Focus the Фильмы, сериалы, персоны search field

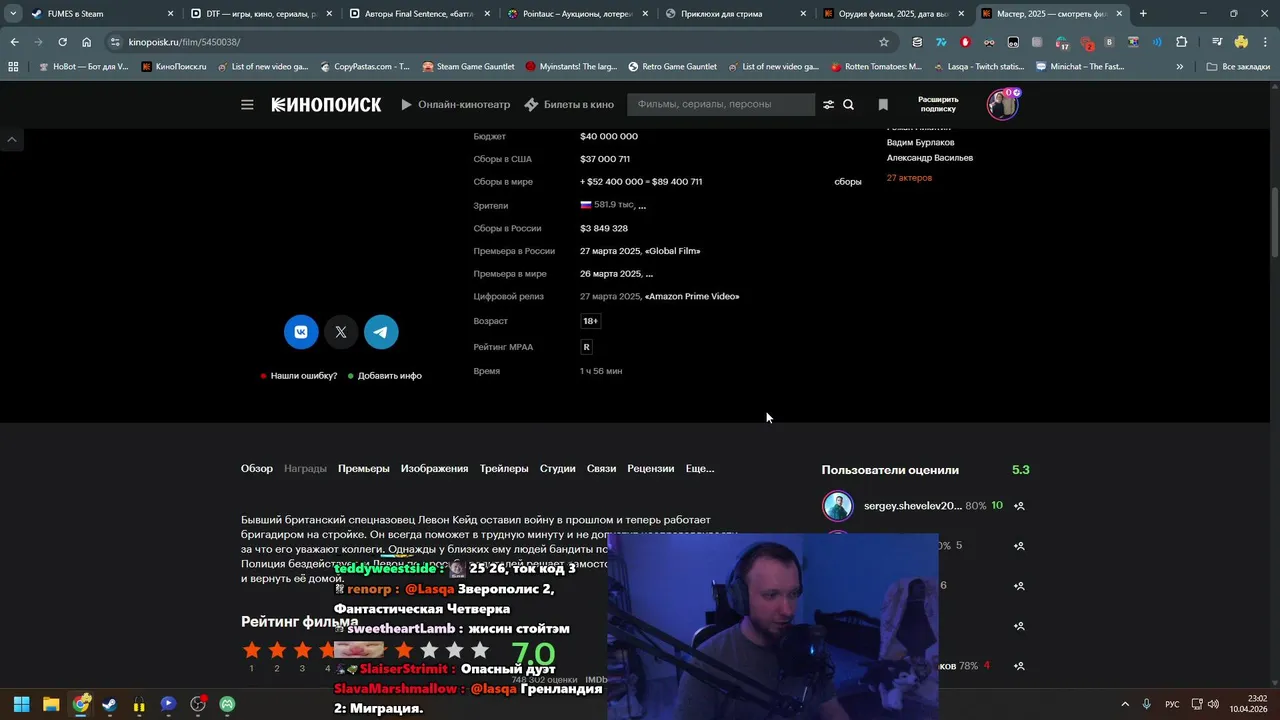[x=721, y=104]
